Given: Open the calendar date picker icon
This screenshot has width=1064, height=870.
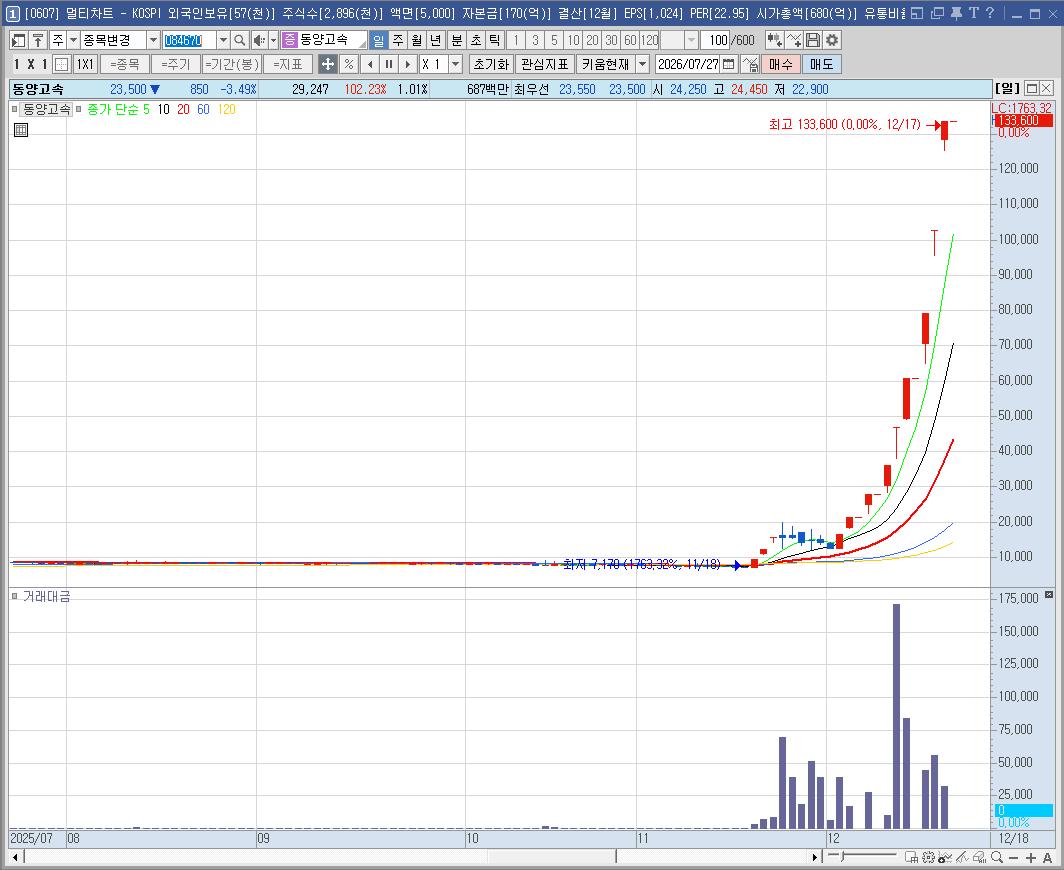Looking at the screenshot, I should coord(729,64).
